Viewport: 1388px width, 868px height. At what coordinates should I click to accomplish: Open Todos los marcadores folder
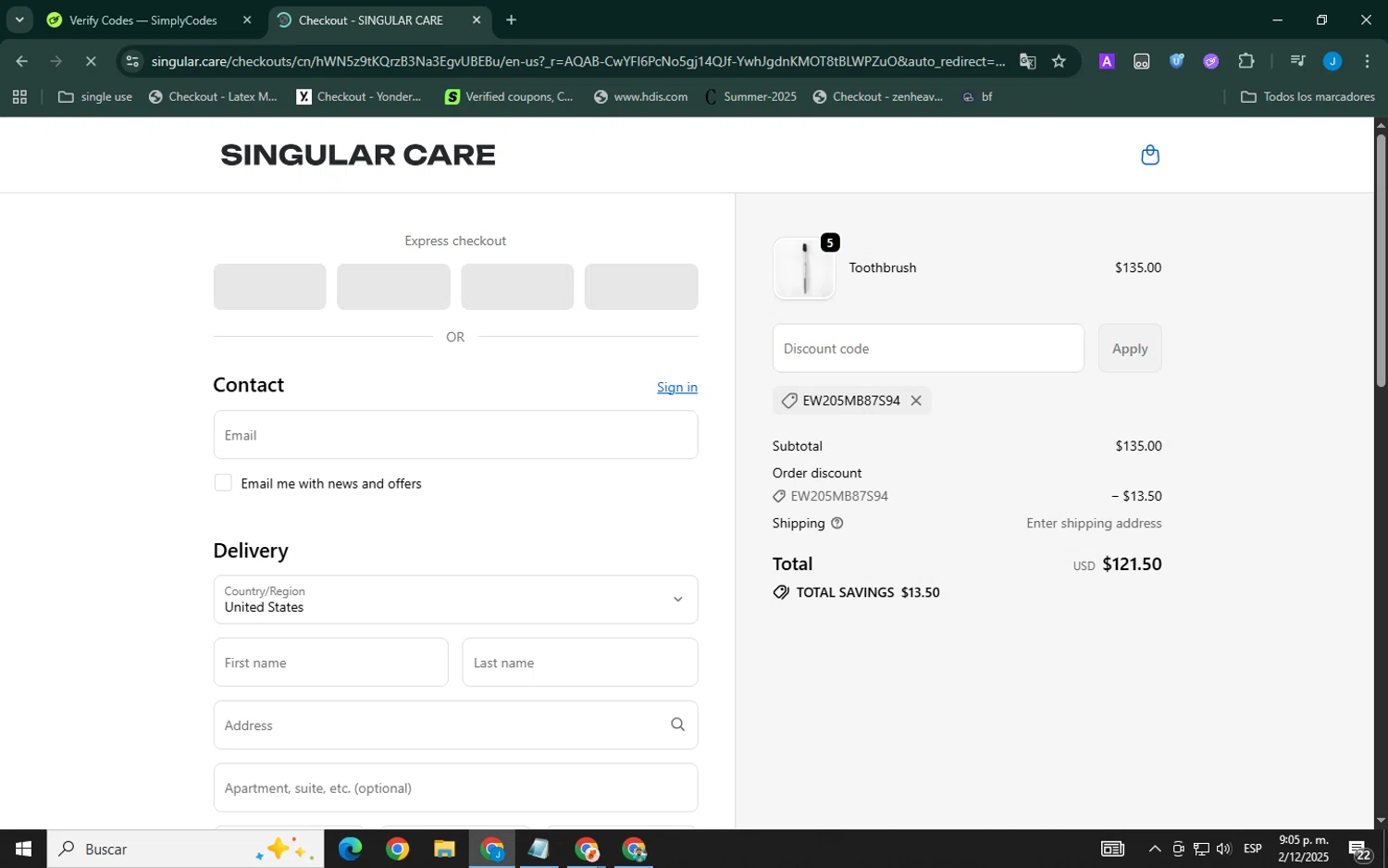tap(1307, 97)
